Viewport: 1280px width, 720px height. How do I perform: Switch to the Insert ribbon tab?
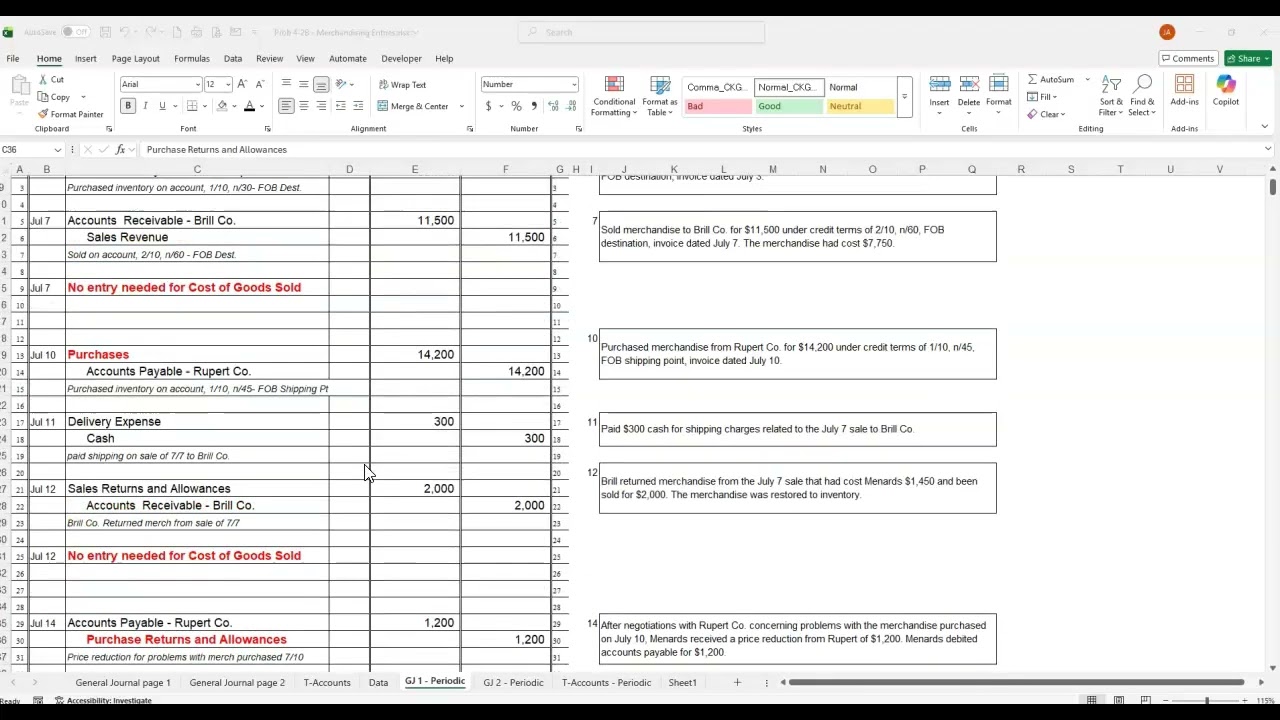pos(86,58)
